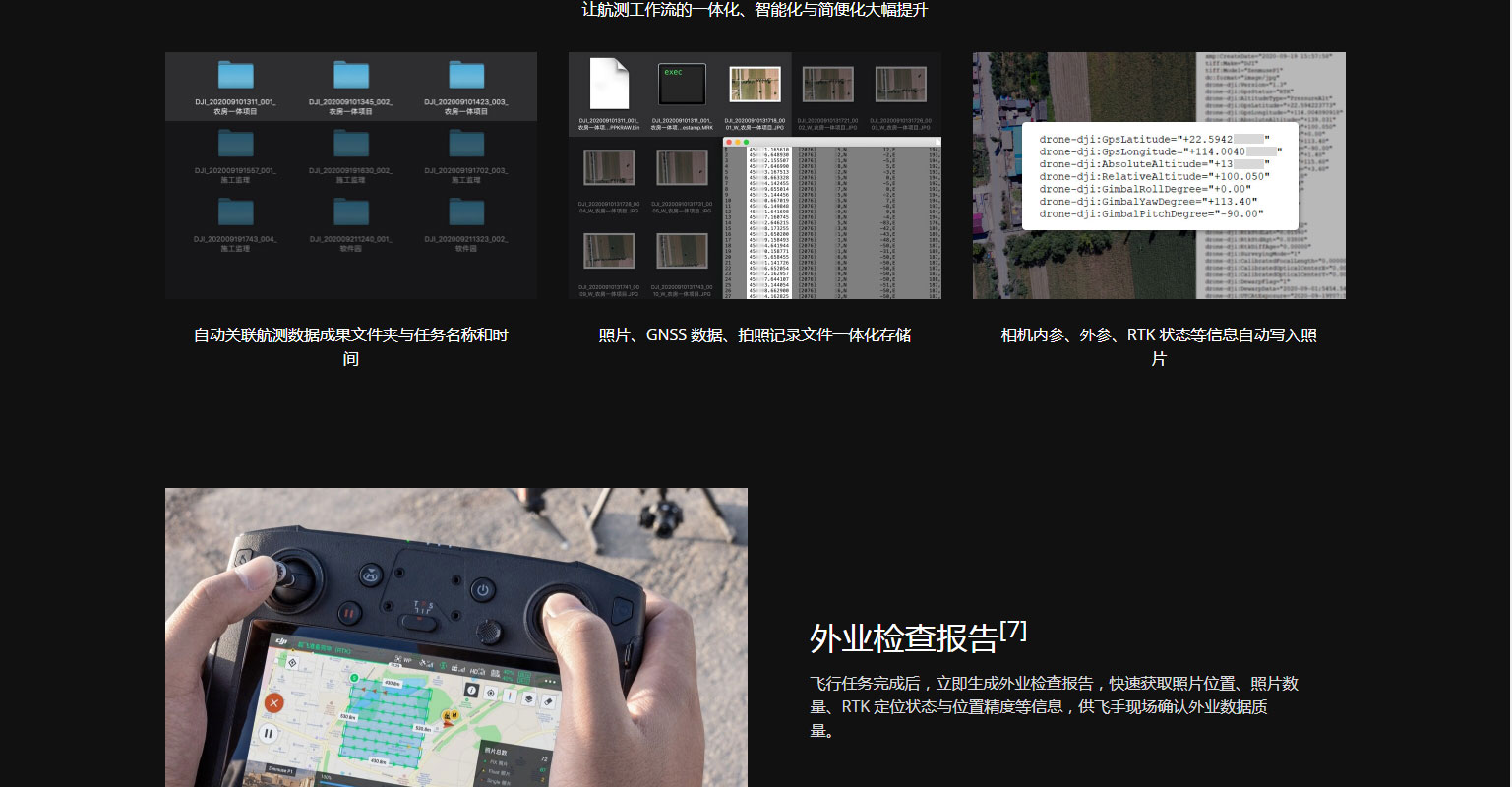Click the caption 自动关联航测数据成果文件夹与任务名称和时间
The width and height of the screenshot is (1512, 787).
pos(351,346)
